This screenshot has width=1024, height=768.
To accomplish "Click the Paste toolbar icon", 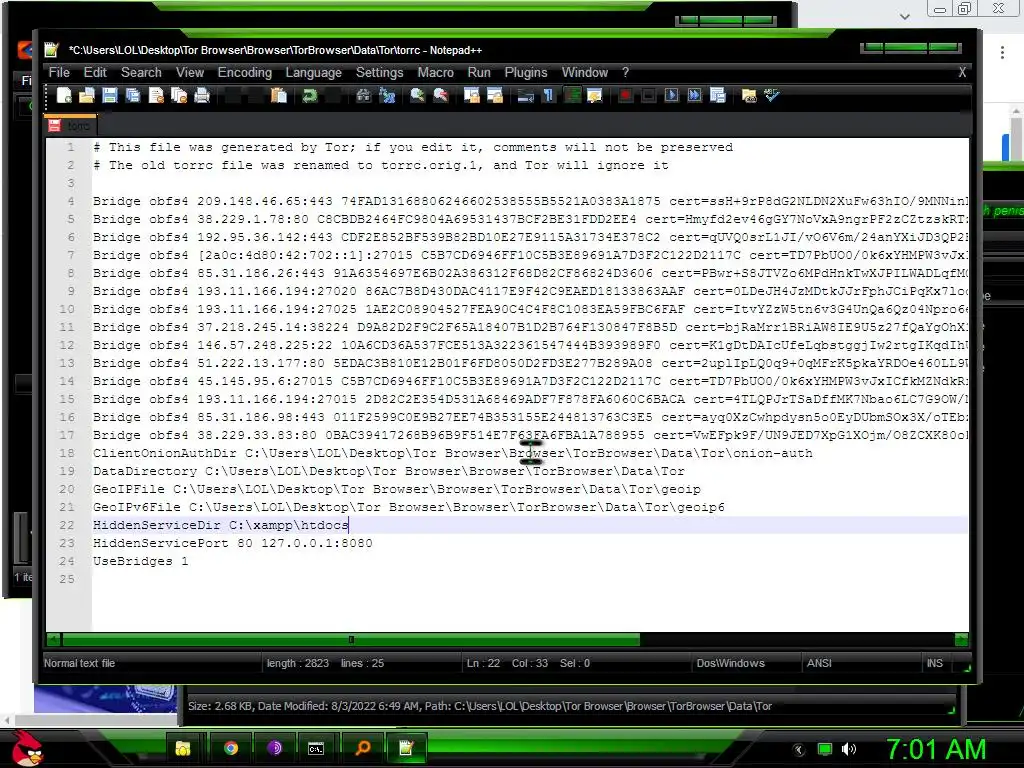I will (279, 95).
